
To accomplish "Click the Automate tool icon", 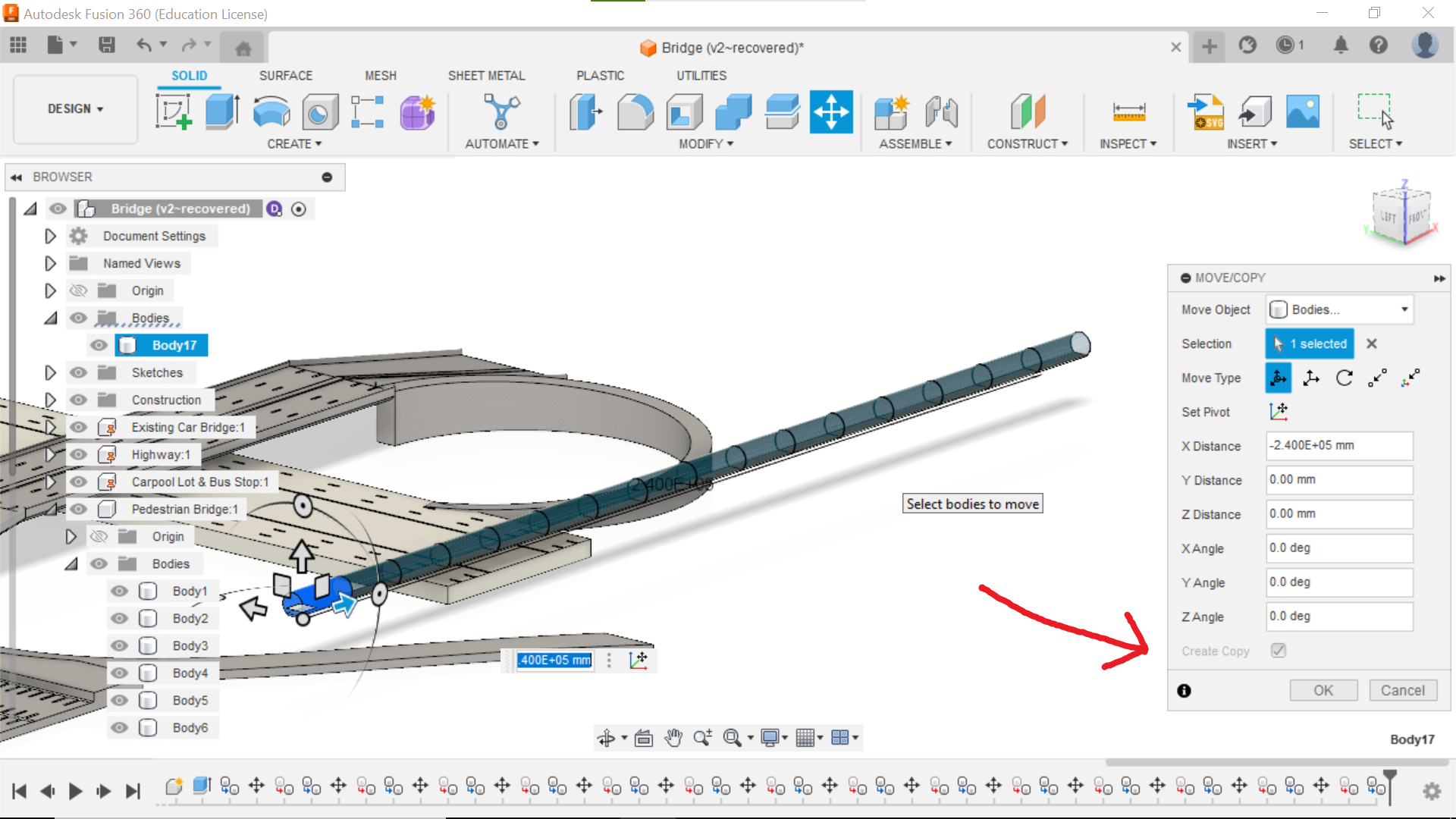I will (x=501, y=112).
